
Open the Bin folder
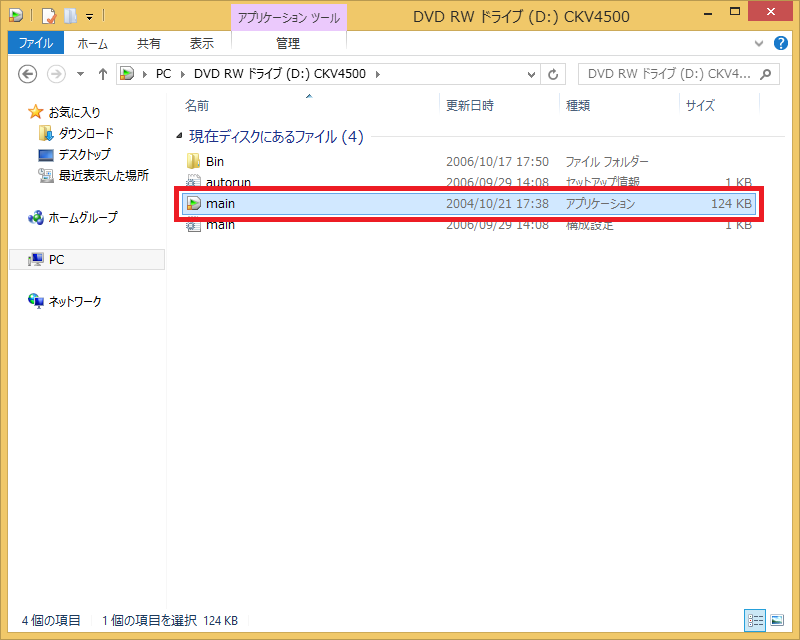(215, 161)
